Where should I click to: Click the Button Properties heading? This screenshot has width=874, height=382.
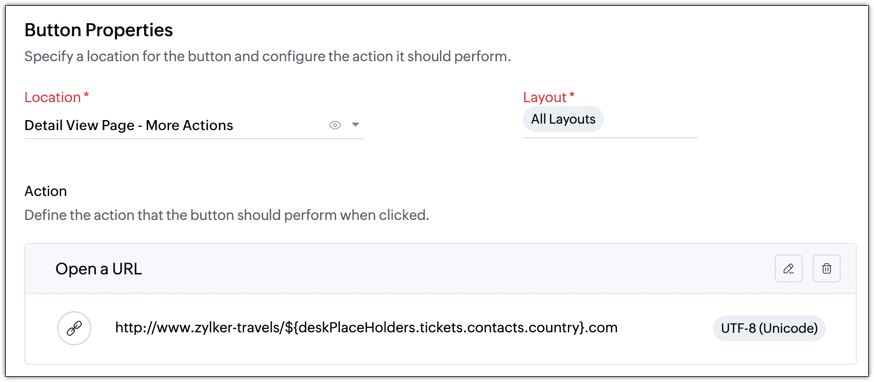point(99,30)
